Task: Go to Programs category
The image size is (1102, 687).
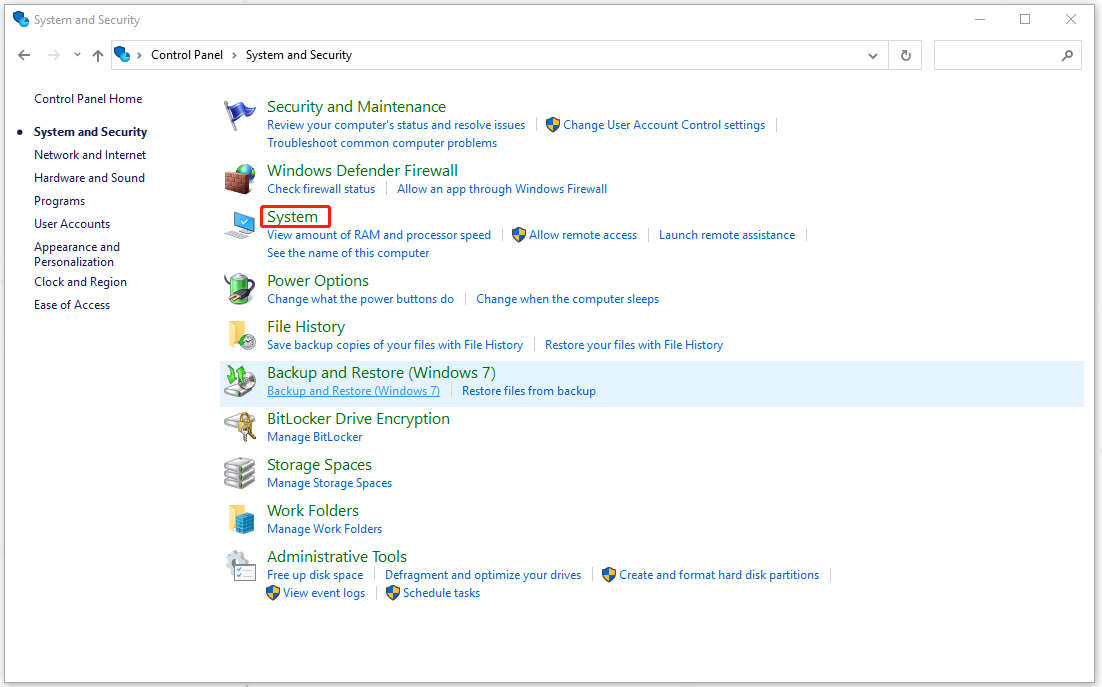Action: 60,201
